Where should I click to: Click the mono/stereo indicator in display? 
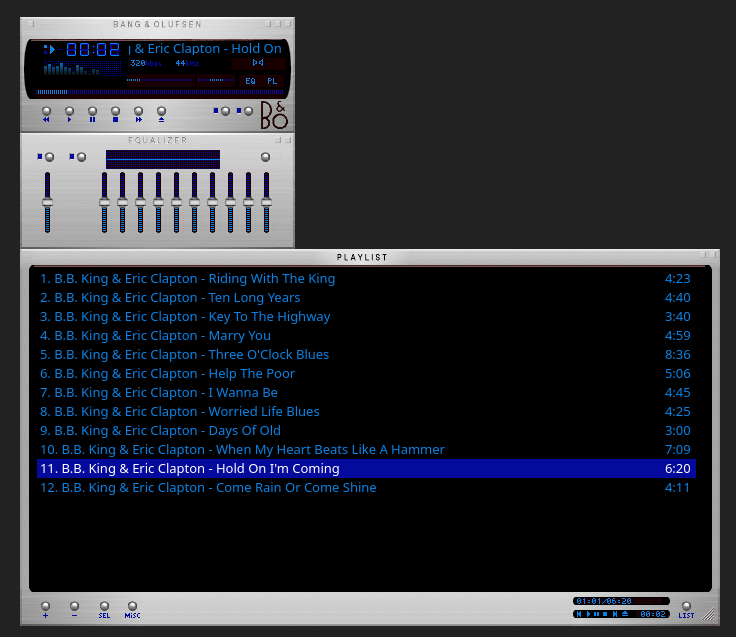click(258, 62)
